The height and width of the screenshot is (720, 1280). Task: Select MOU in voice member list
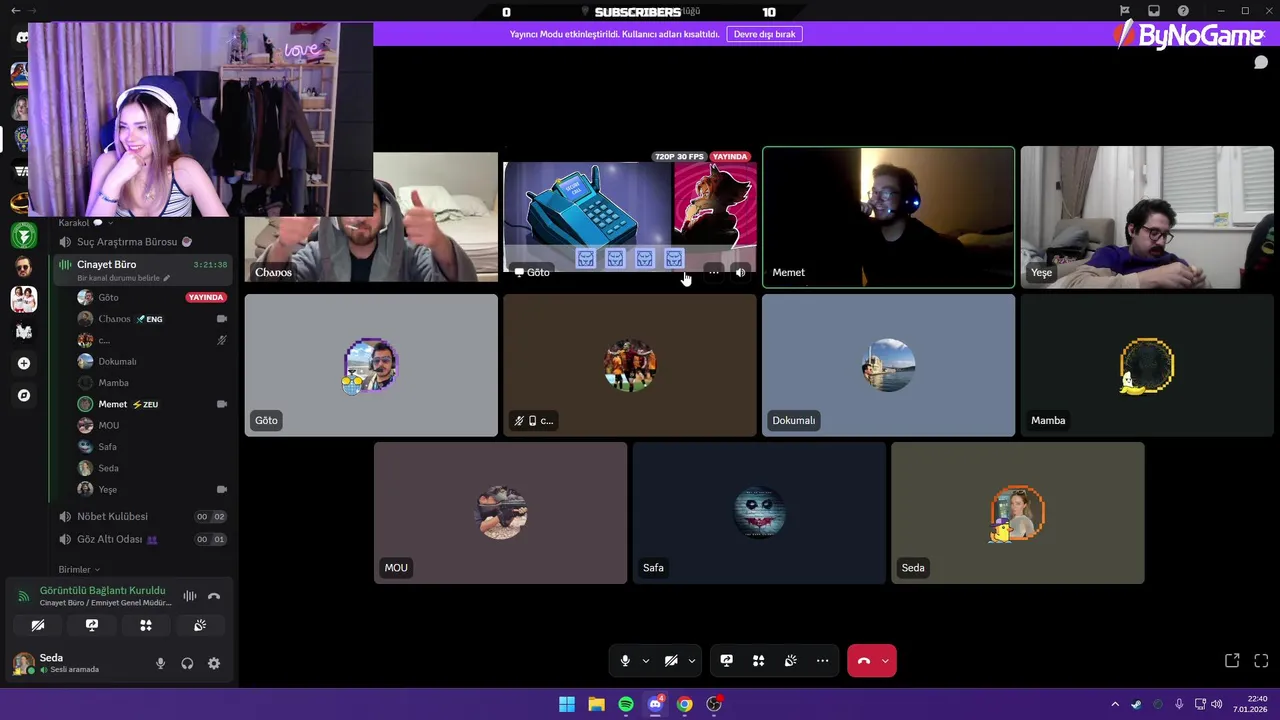tap(152, 426)
